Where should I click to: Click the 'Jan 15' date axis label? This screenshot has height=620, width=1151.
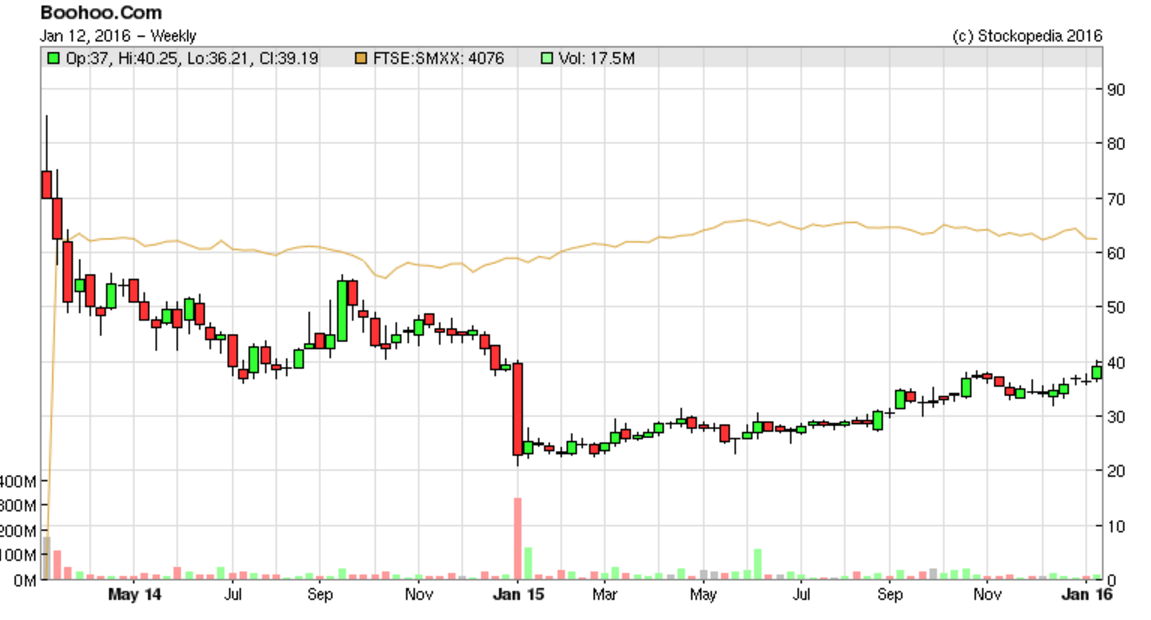tap(518, 594)
